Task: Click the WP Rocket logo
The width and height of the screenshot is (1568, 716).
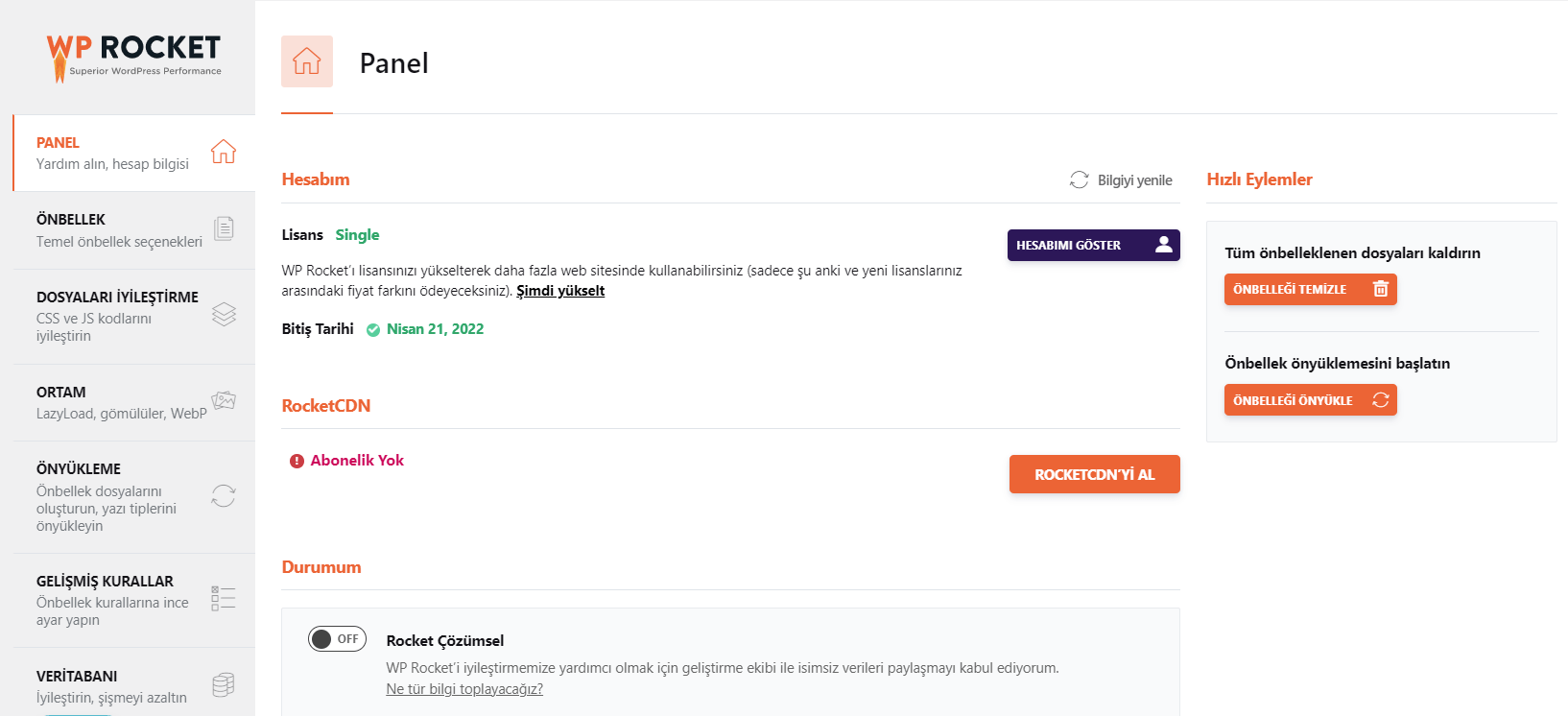Action: (134, 57)
